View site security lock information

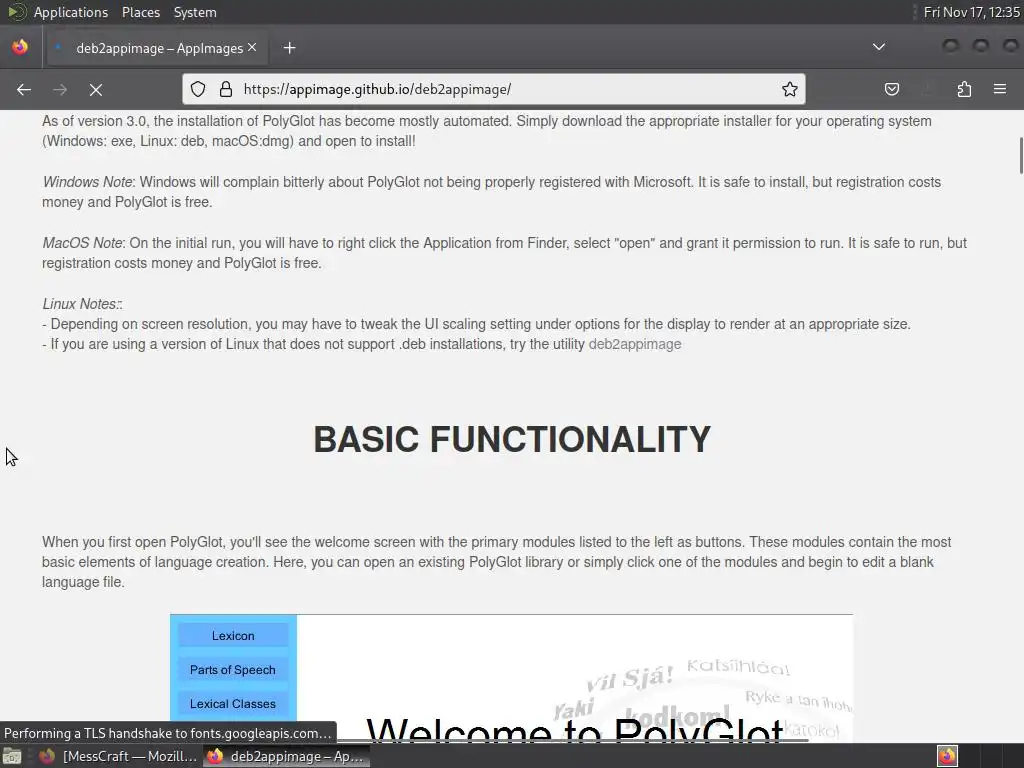(x=226, y=89)
